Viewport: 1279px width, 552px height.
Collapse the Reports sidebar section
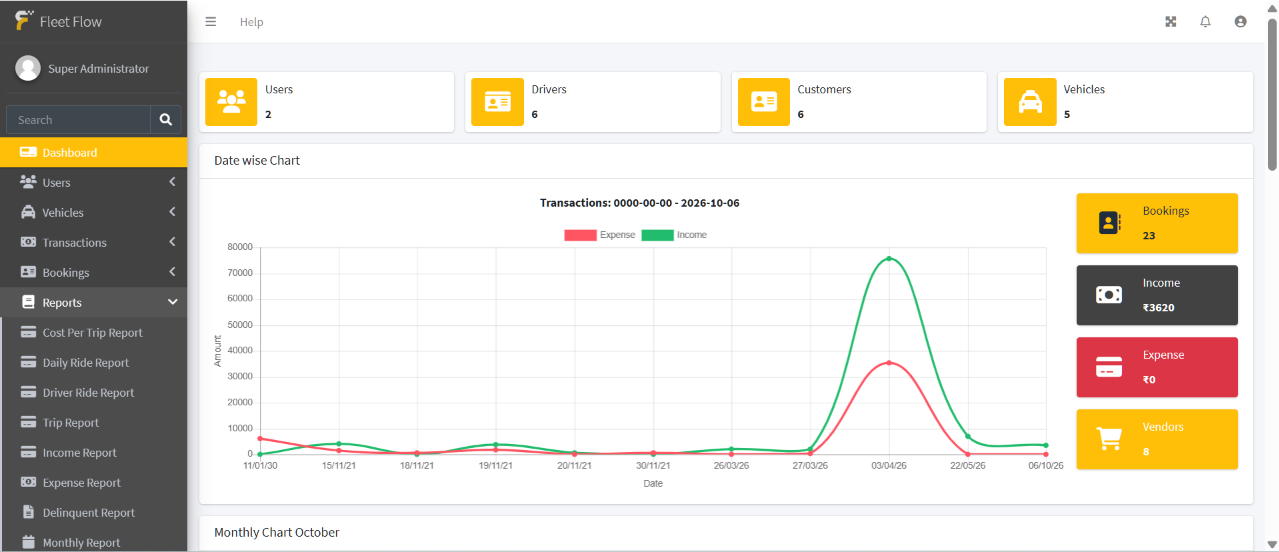click(93, 303)
